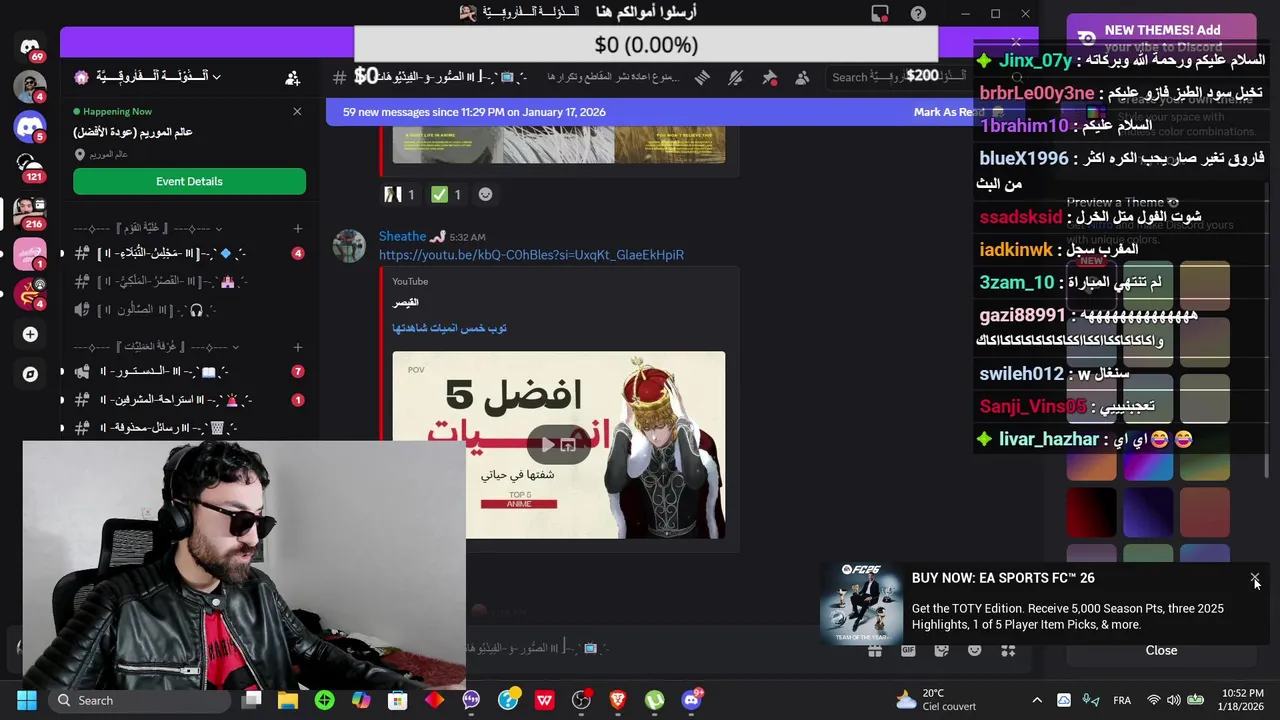The image size is (1280, 720).
Task: Add a reaction using smiley icon
Action: tap(485, 195)
